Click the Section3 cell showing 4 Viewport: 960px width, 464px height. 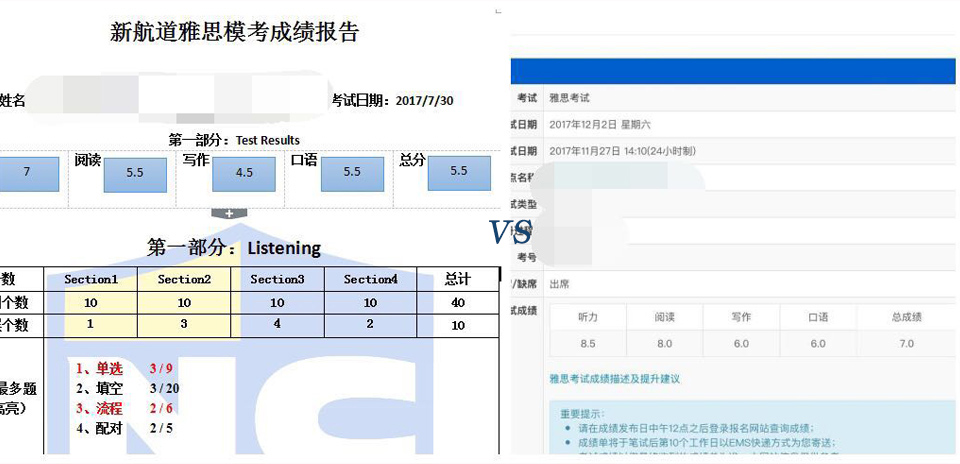tap(277, 325)
